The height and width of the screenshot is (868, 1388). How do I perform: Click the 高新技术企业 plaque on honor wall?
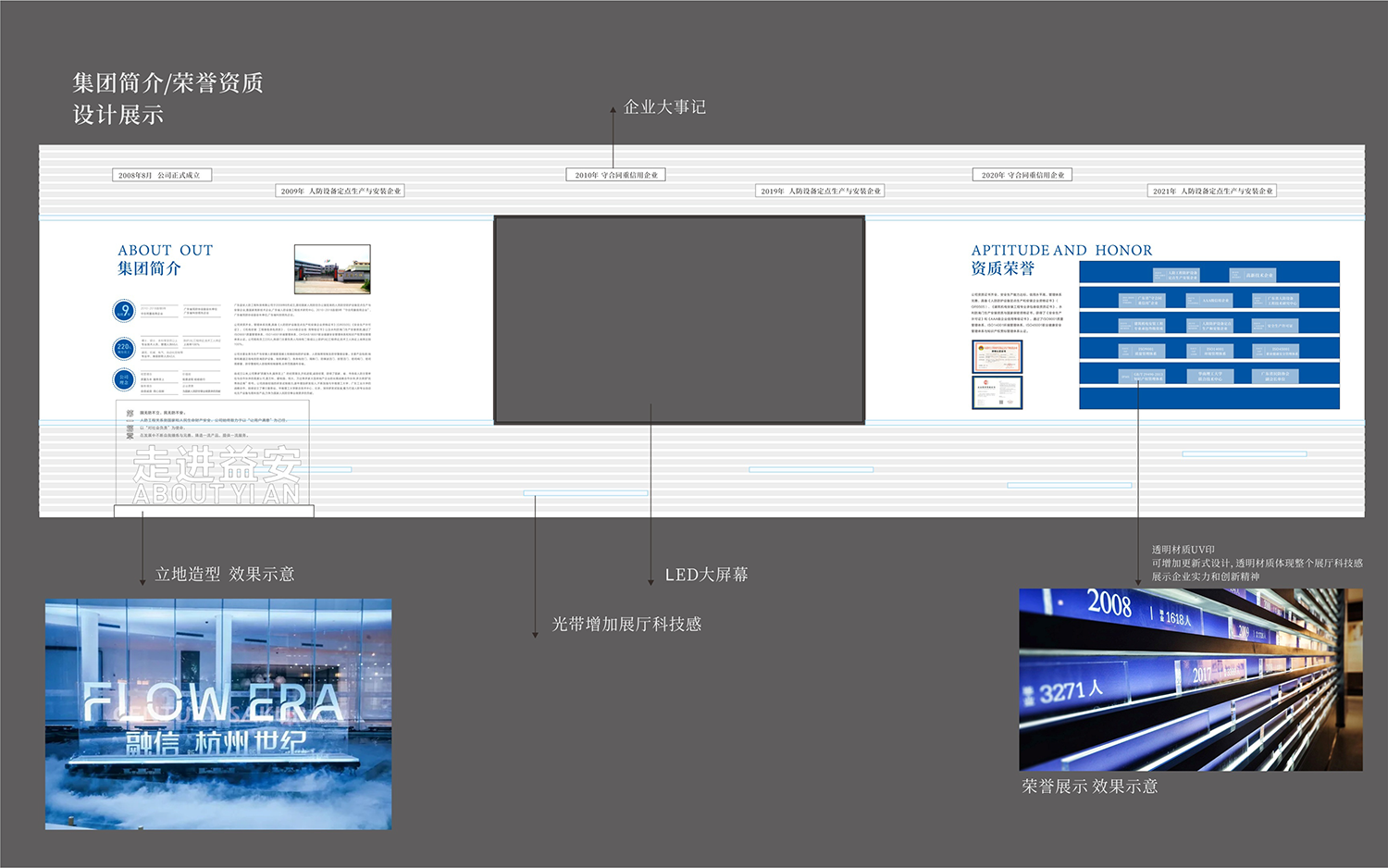pyautogui.click(x=1253, y=275)
